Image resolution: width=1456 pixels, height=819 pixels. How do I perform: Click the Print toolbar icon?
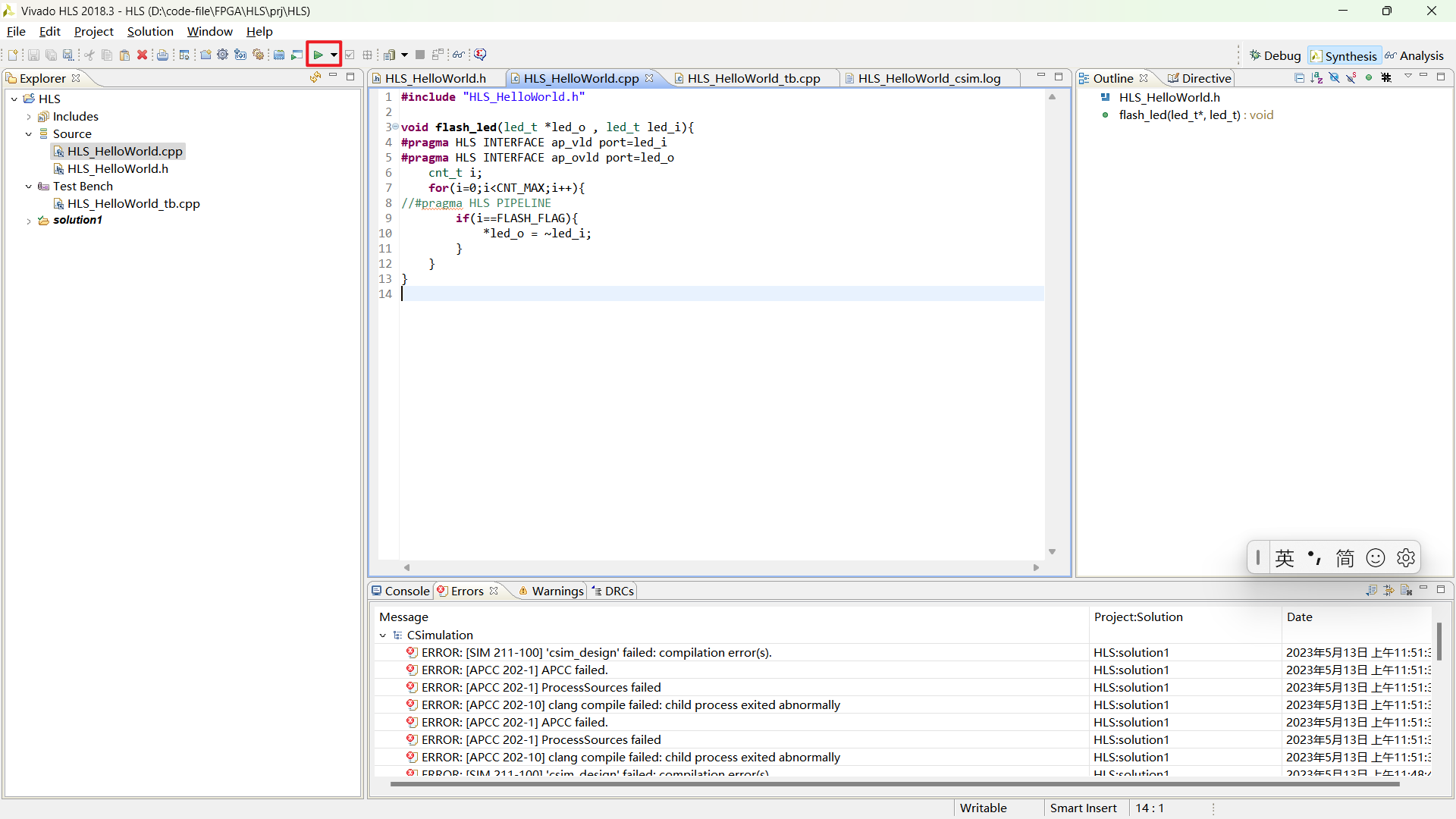[162, 55]
